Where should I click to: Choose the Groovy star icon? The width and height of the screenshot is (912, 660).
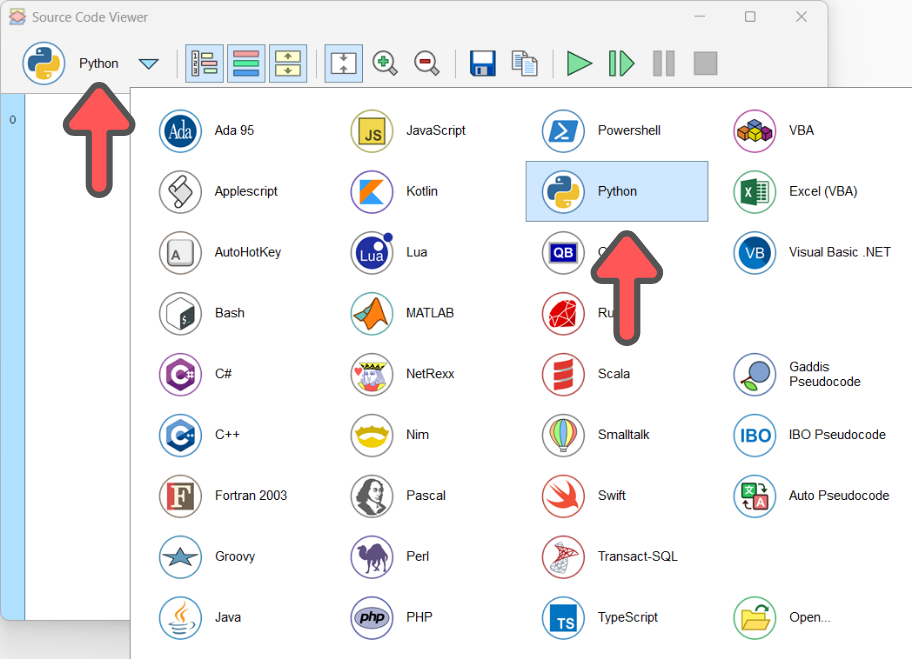(180, 557)
